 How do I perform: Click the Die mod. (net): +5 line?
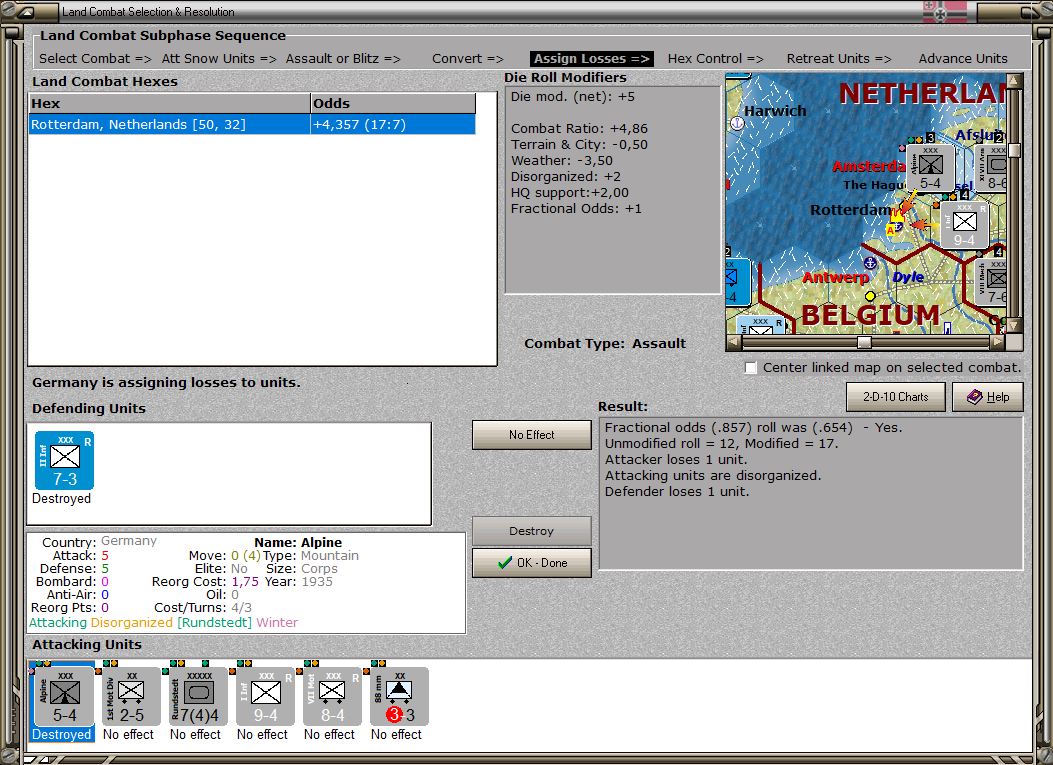pyautogui.click(x=572, y=97)
